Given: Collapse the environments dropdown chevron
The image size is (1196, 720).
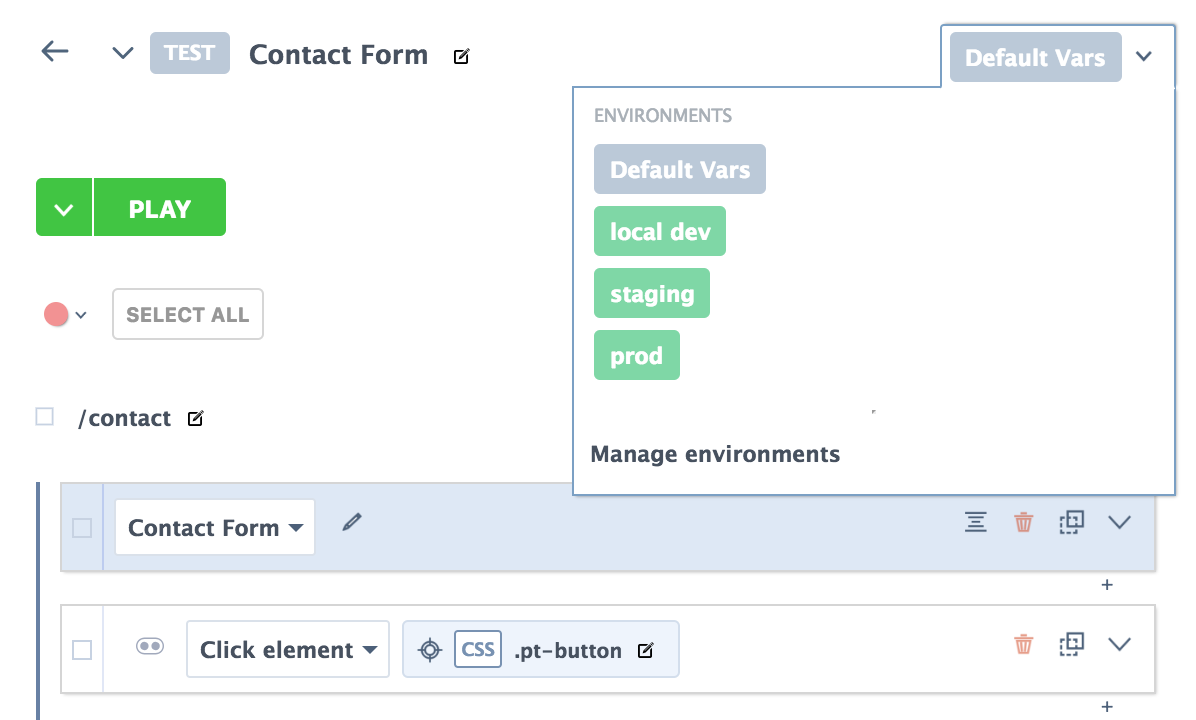Looking at the screenshot, I should point(1143,56).
